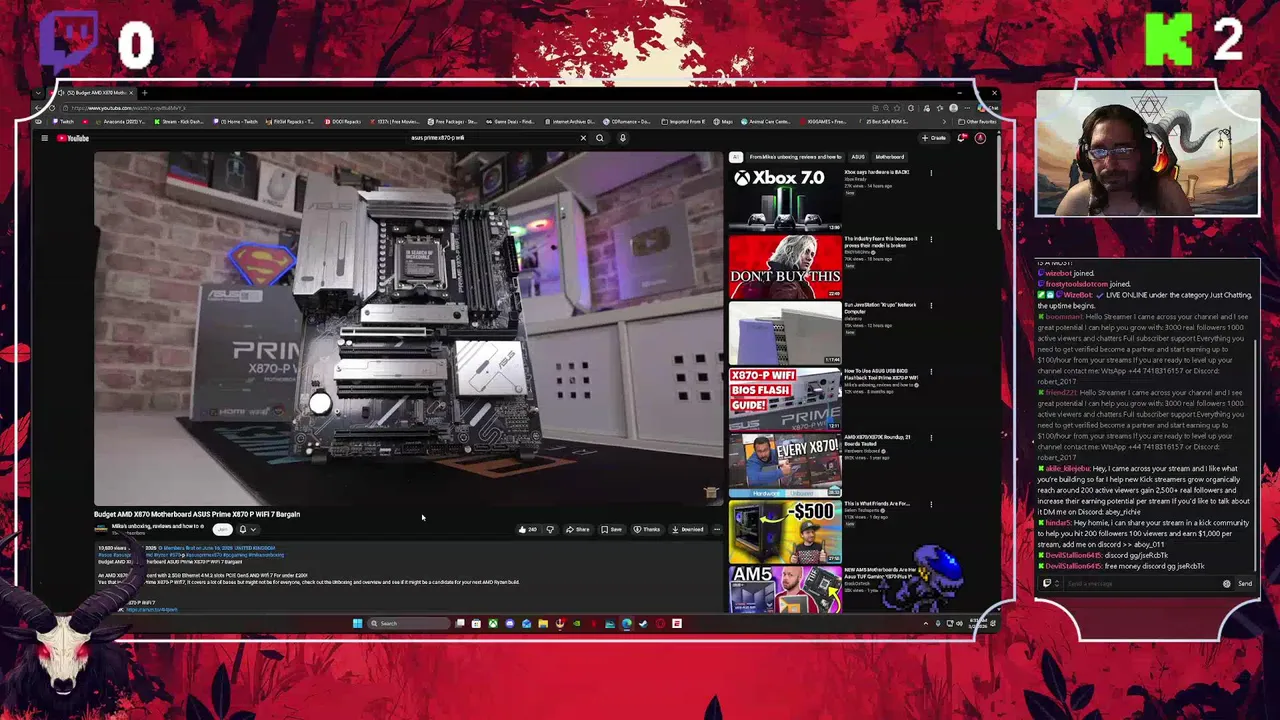The height and width of the screenshot is (720, 1280).
Task: Clear the YouTube search box text
Action: tap(583, 138)
